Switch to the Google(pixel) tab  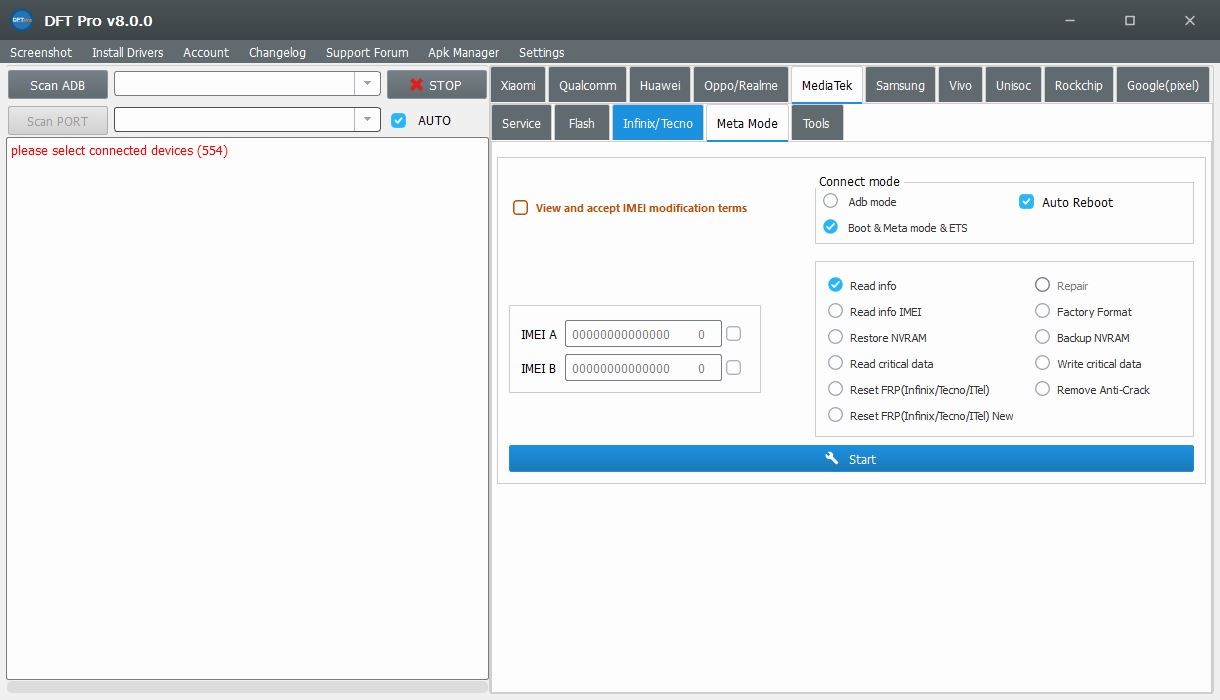coord(1163,85)
